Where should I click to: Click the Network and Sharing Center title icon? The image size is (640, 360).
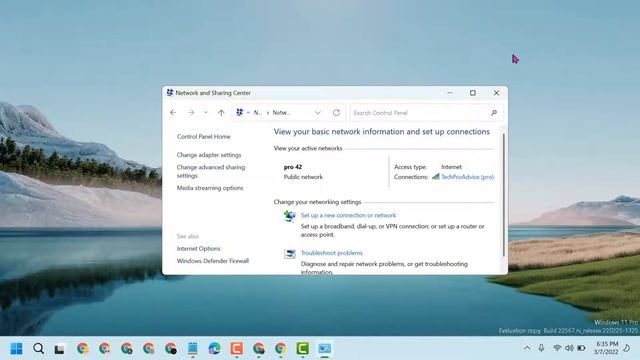click(170, 93)
